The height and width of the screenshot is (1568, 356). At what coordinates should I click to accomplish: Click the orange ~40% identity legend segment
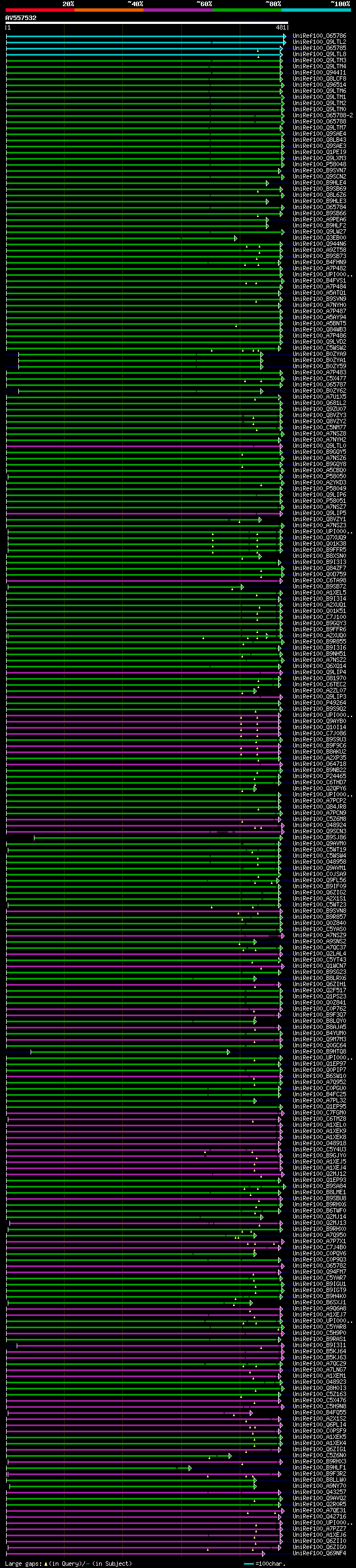[x=109, y=11]
